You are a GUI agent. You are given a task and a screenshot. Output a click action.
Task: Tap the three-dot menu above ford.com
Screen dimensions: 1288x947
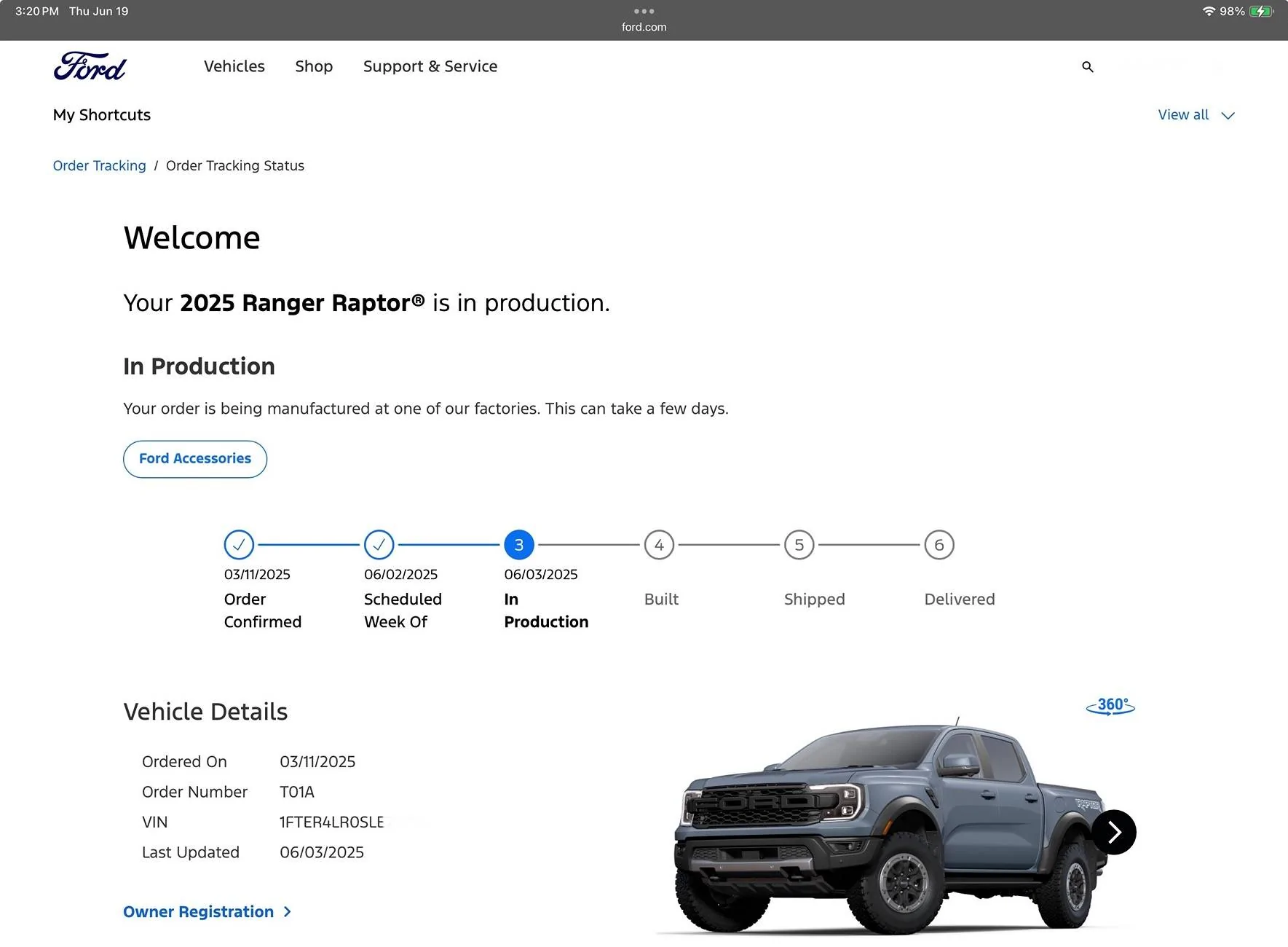[x=644, y=12]
